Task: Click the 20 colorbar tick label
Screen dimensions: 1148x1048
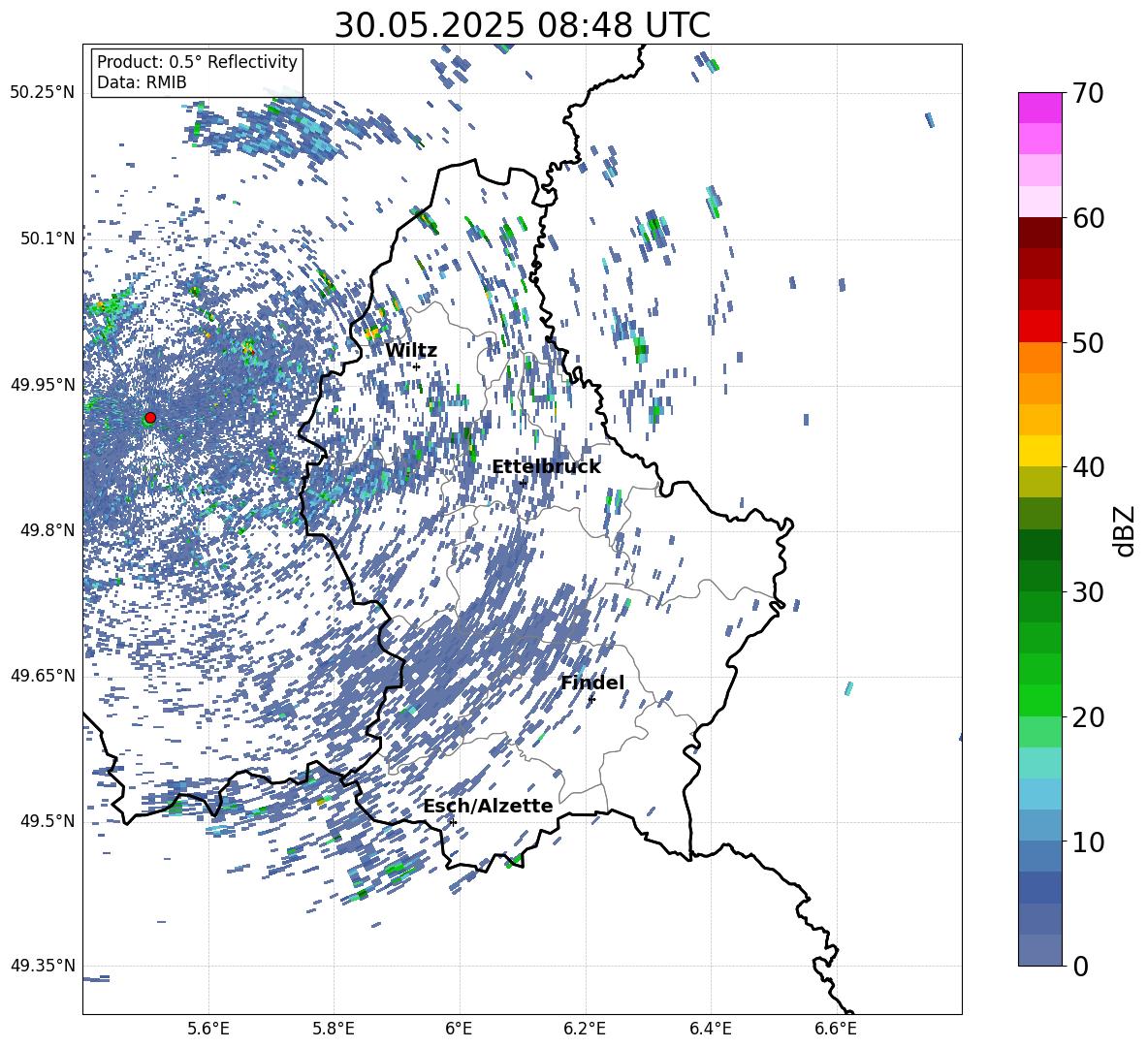Action: point(1089,716)
